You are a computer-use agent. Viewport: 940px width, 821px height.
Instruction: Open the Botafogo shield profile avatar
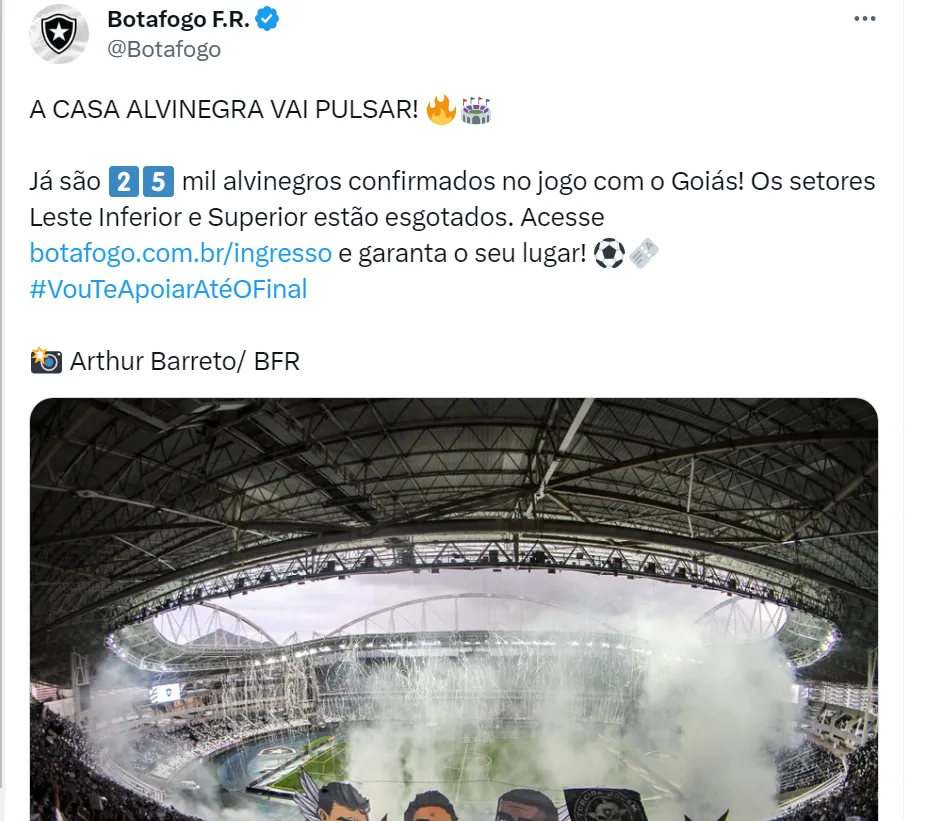(x=59, y=34)
